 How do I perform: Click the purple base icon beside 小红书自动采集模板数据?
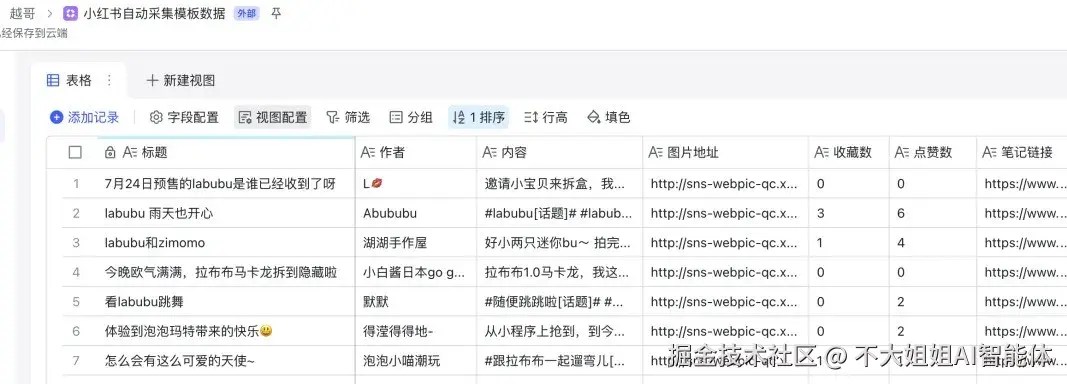[70, 13]
